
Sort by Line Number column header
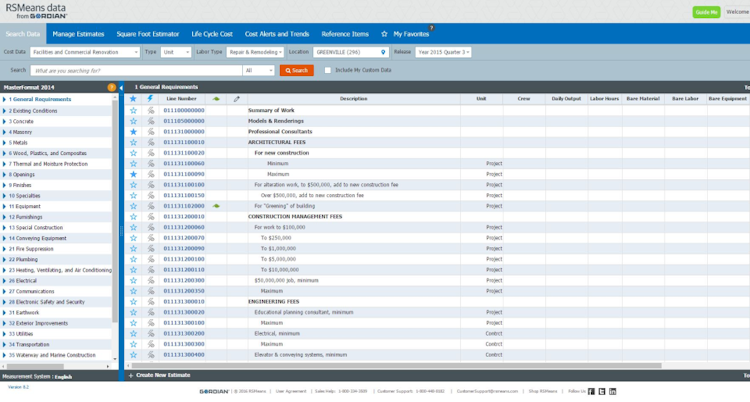pyautogui.click(x=181, y=99)
